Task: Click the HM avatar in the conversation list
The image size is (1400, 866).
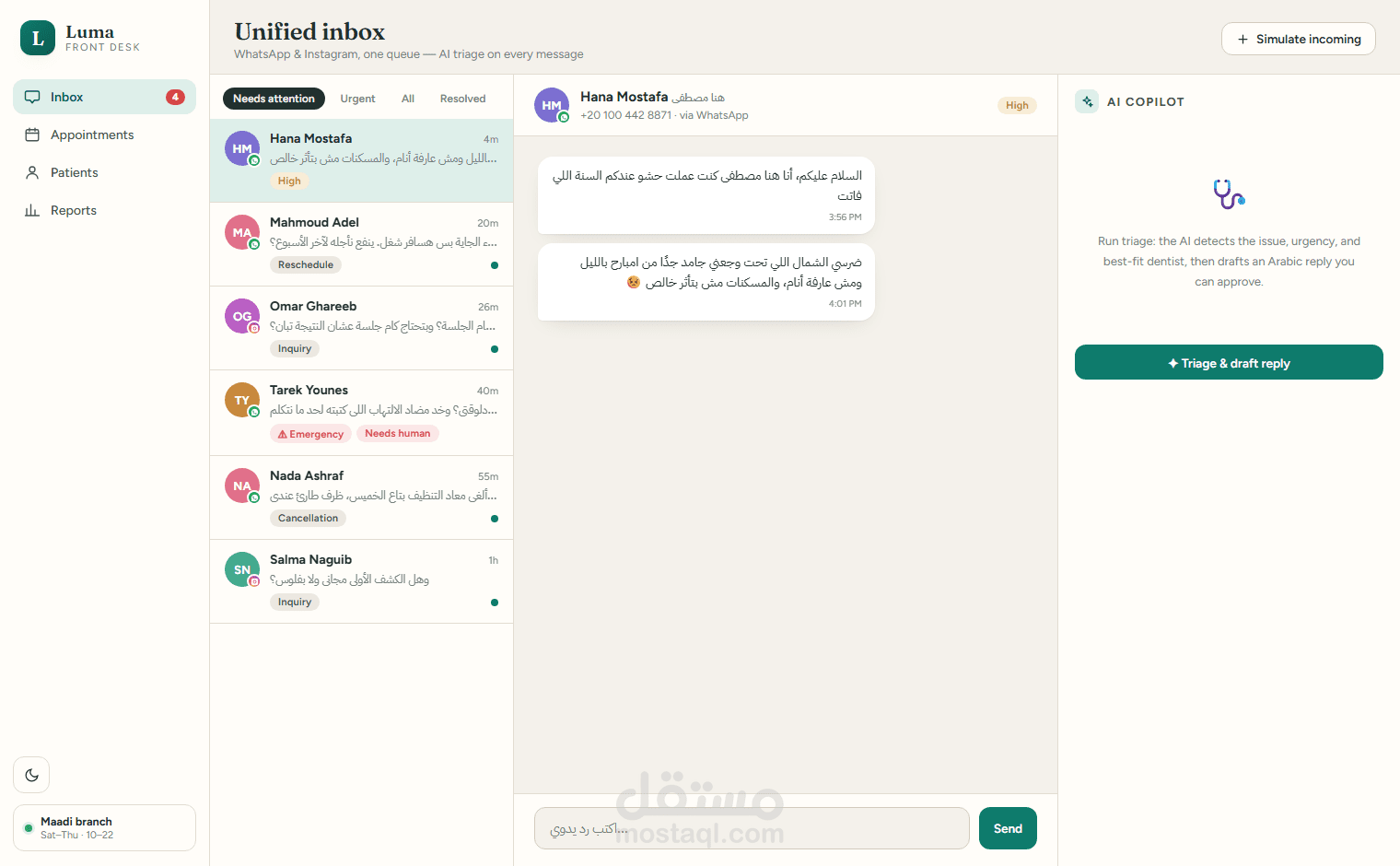Action: [242, 148]
